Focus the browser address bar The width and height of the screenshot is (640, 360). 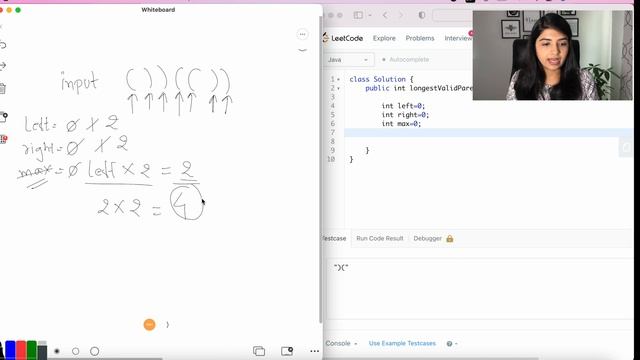[453, 16]
